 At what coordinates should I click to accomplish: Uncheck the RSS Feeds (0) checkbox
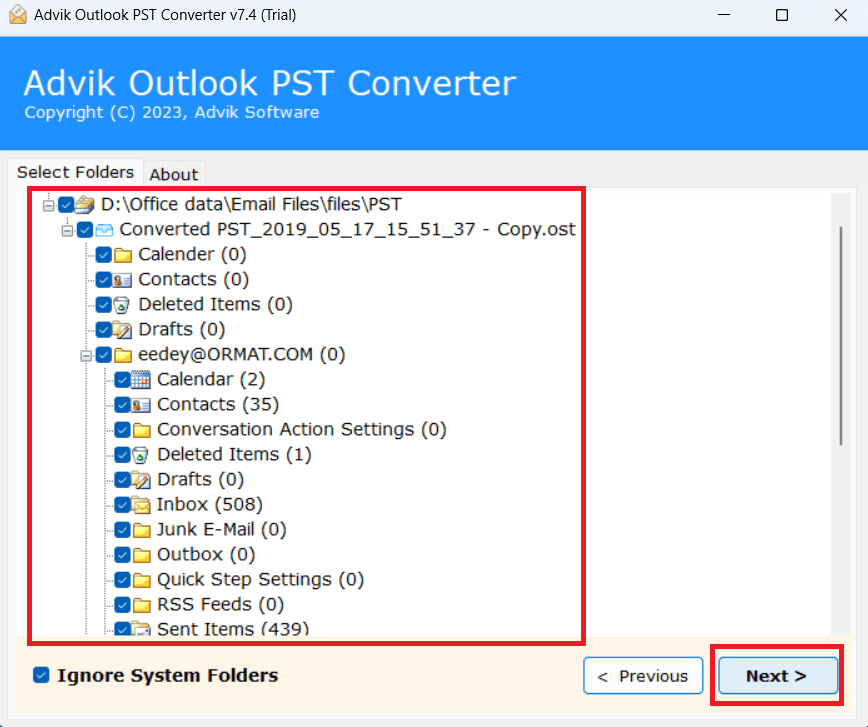pyautogui.click(x=122, y=605)
